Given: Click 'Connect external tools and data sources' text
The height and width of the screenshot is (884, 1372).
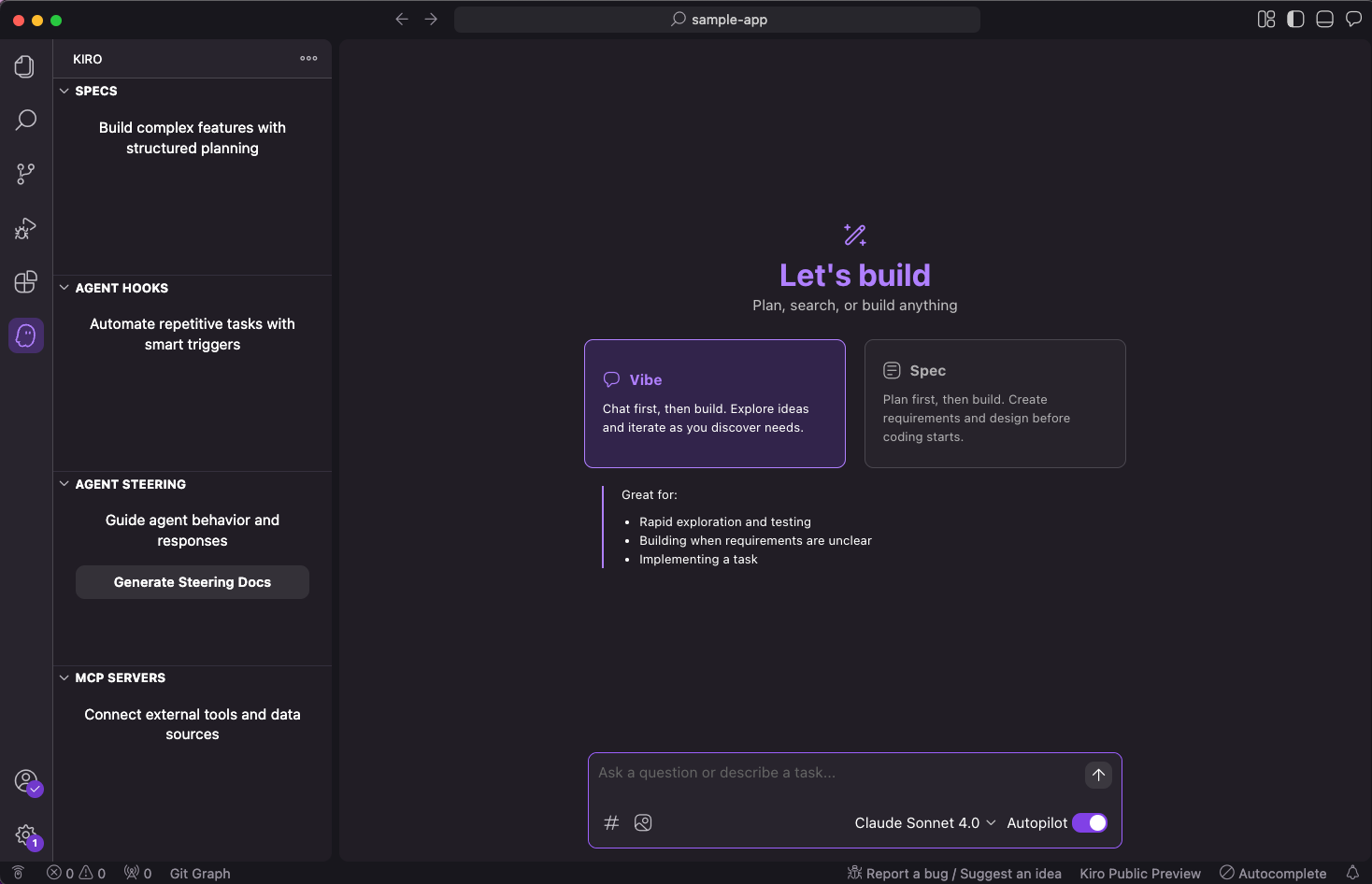Looking at the screenshot, I should click(x=193, y=724).
